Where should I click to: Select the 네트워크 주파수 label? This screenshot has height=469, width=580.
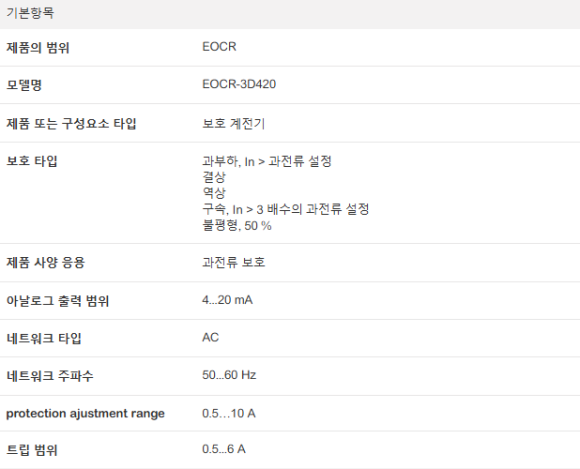(50, 376)
